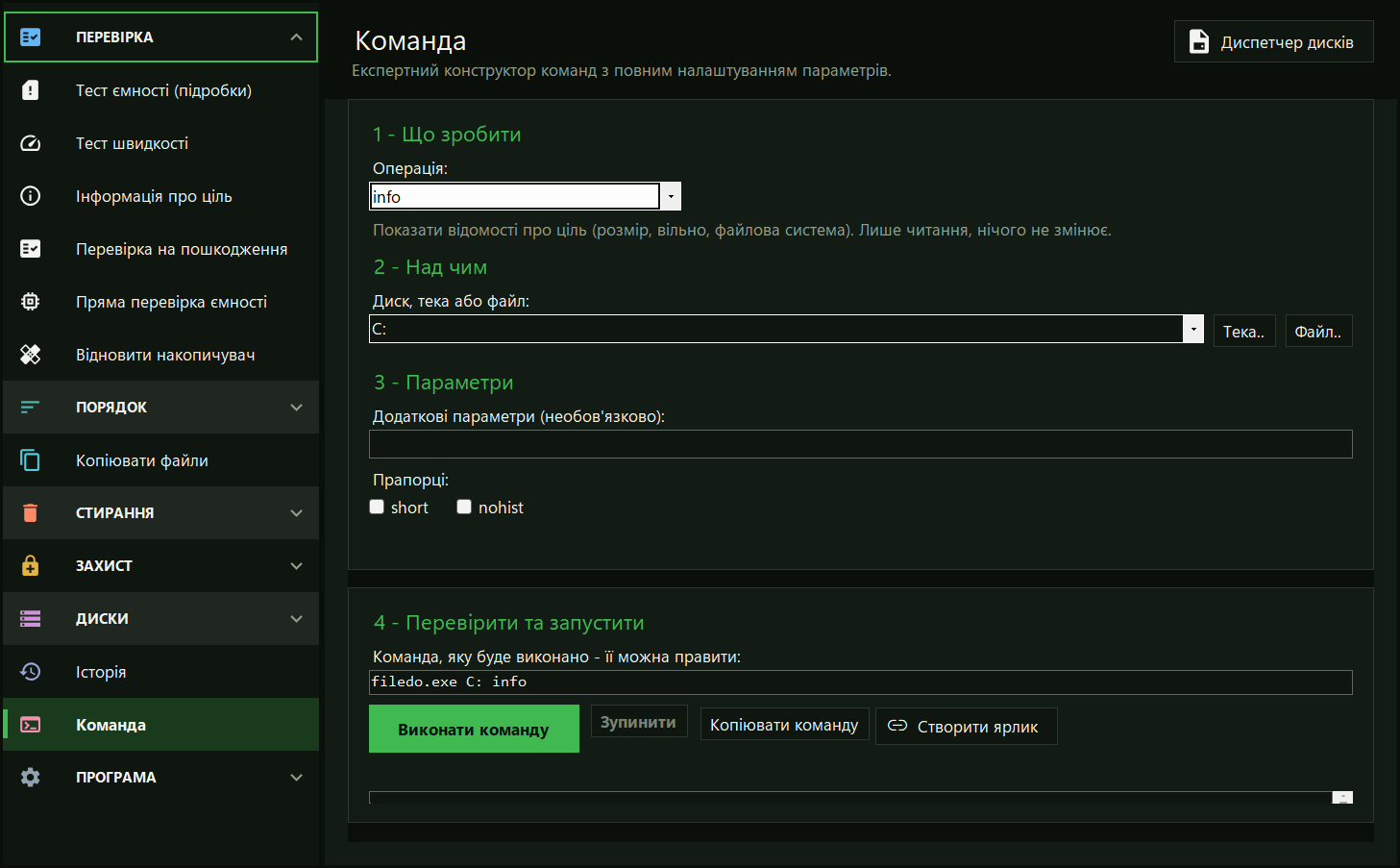Image resolution: width=1400 pixels, height=868 pixels.
Task: Open the disk, folder or file dropdown arrow
Action: (1193, 329)
